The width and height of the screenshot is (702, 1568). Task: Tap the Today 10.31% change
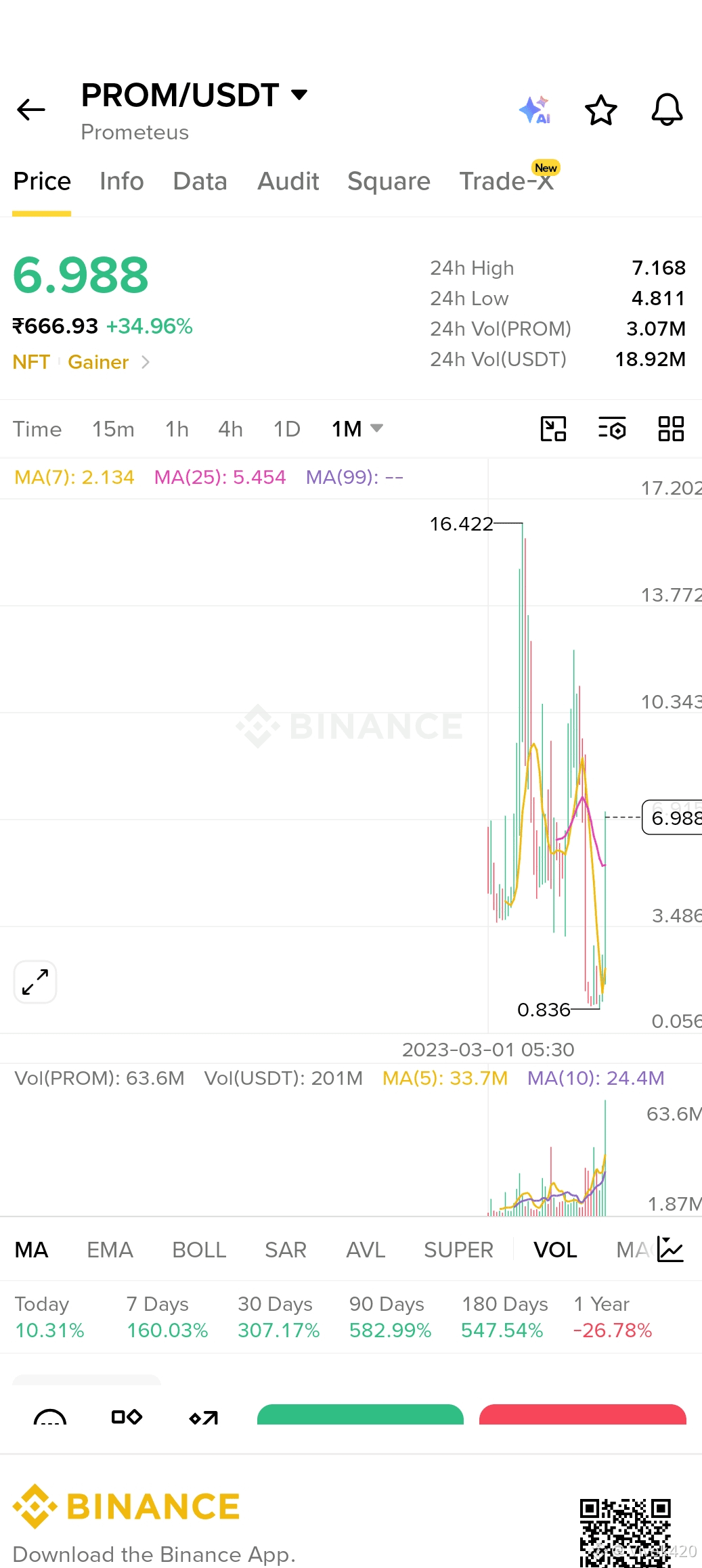pos(49,1317)
